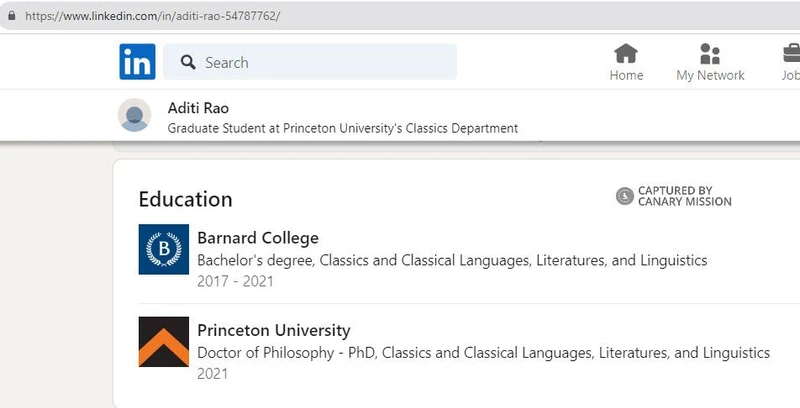Click the 2017 - 2021 date range

[235, 281]
